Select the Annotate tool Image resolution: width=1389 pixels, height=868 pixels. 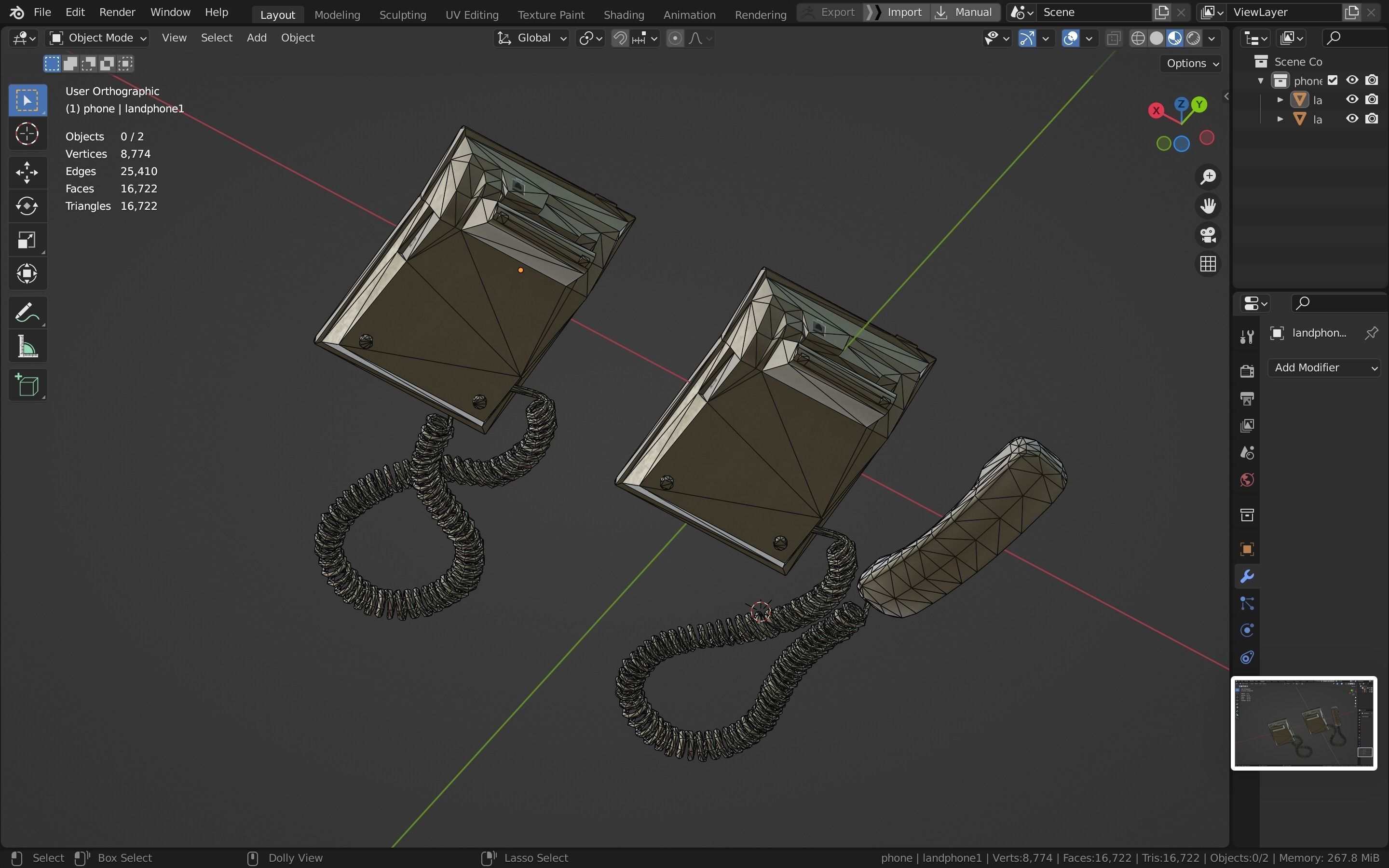click(x=27, y=313)
